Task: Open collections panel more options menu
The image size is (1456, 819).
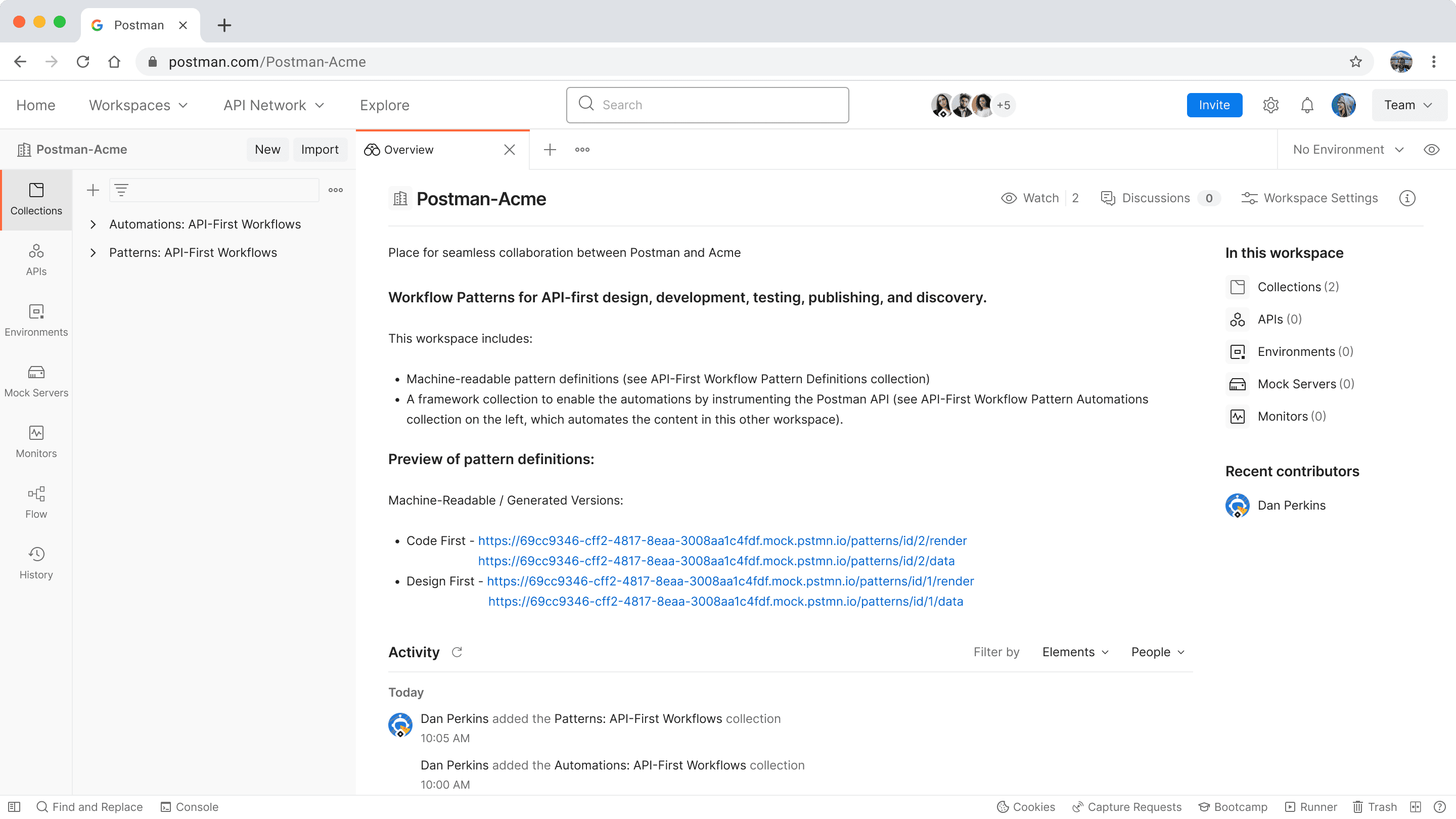Action: click(x=336, y=191)
